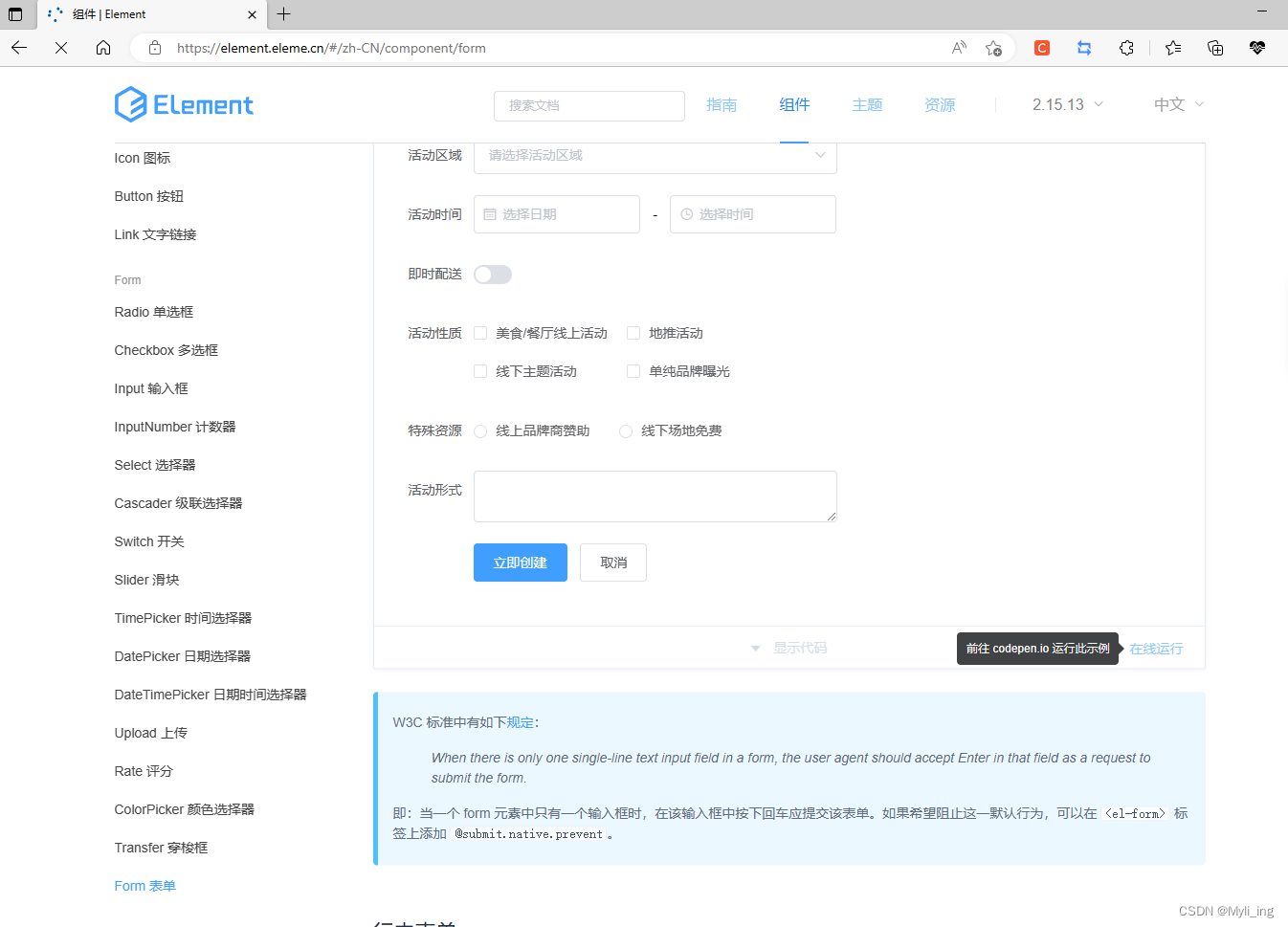Check 线下主题活动 checkbox

480,371
